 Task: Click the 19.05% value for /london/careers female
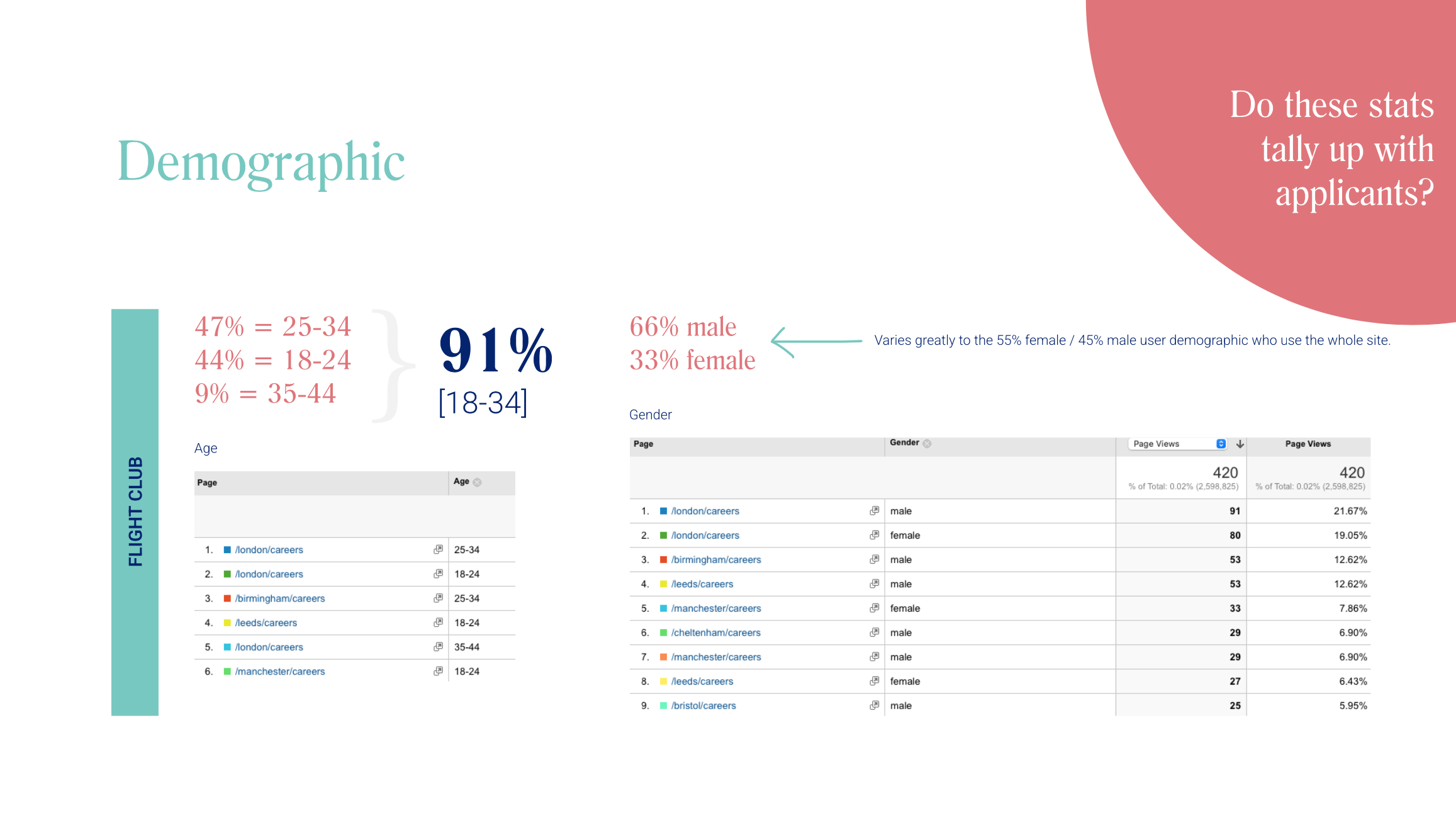[1350, 535]
